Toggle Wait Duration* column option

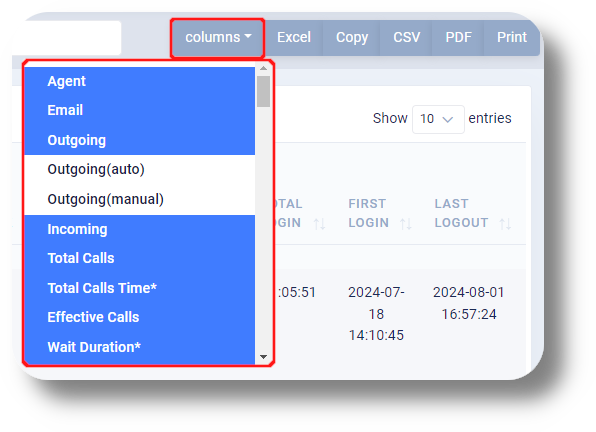(x=139, y=347)
